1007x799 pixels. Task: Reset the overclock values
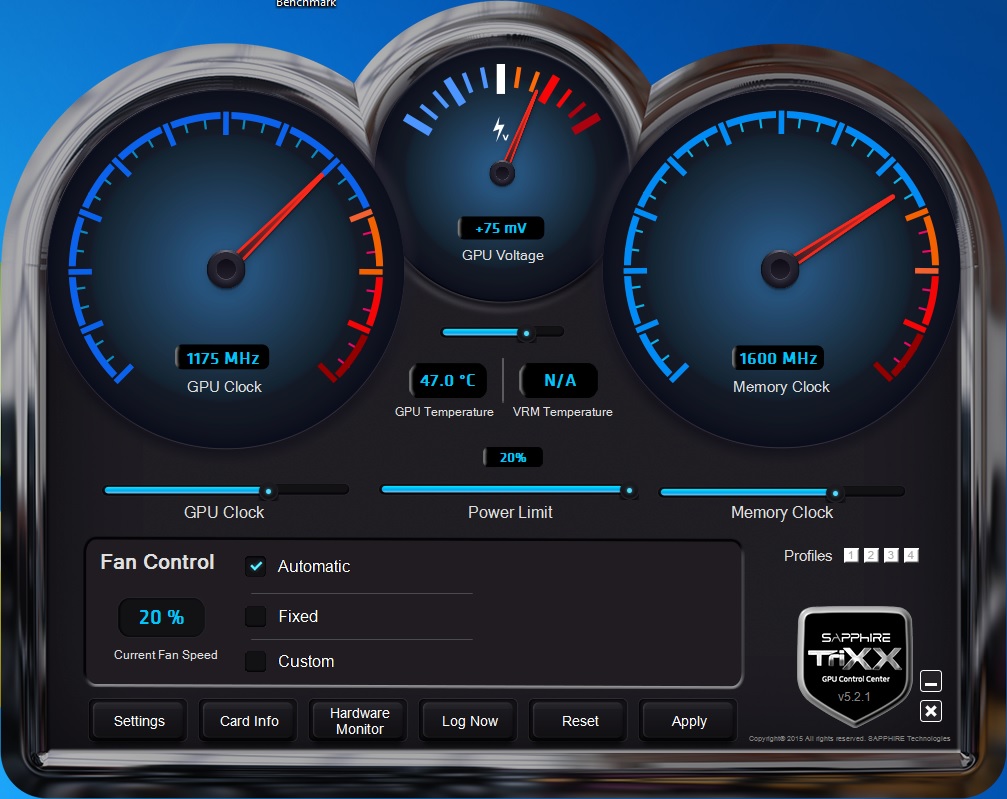[x=579, y=721]
